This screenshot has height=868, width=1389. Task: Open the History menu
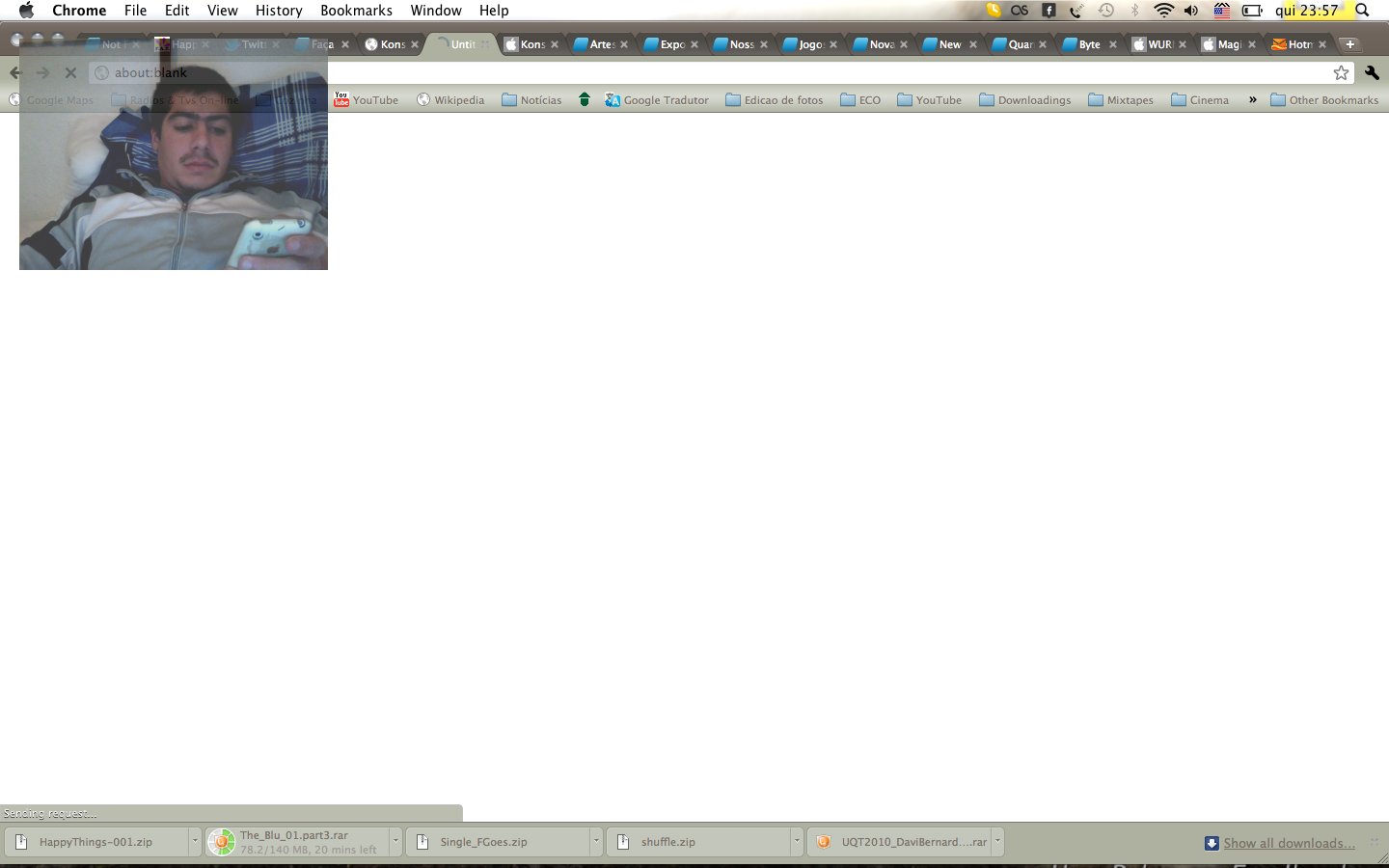click(x=279, y=11)
